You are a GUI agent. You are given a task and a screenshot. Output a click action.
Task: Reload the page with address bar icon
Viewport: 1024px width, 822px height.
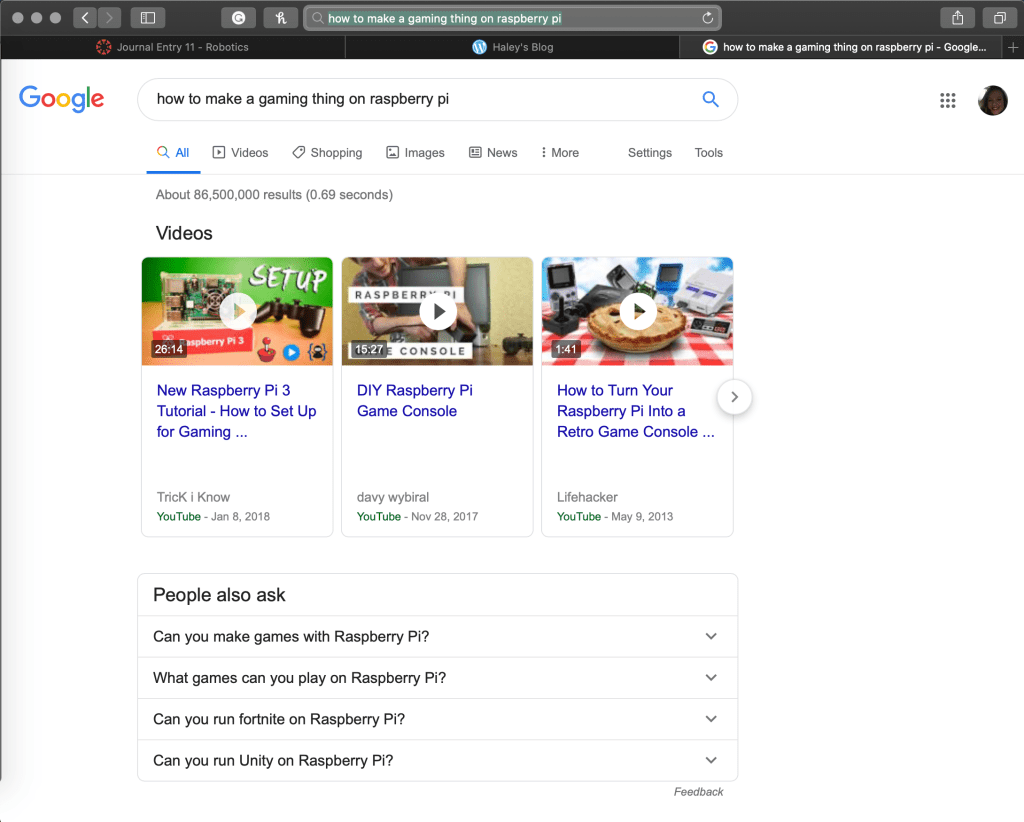tap(708, 18)
